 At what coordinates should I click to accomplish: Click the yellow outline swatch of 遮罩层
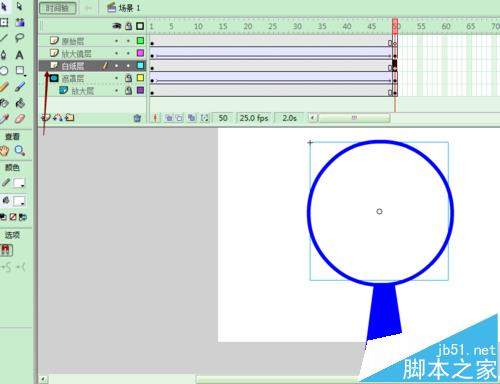140,78
